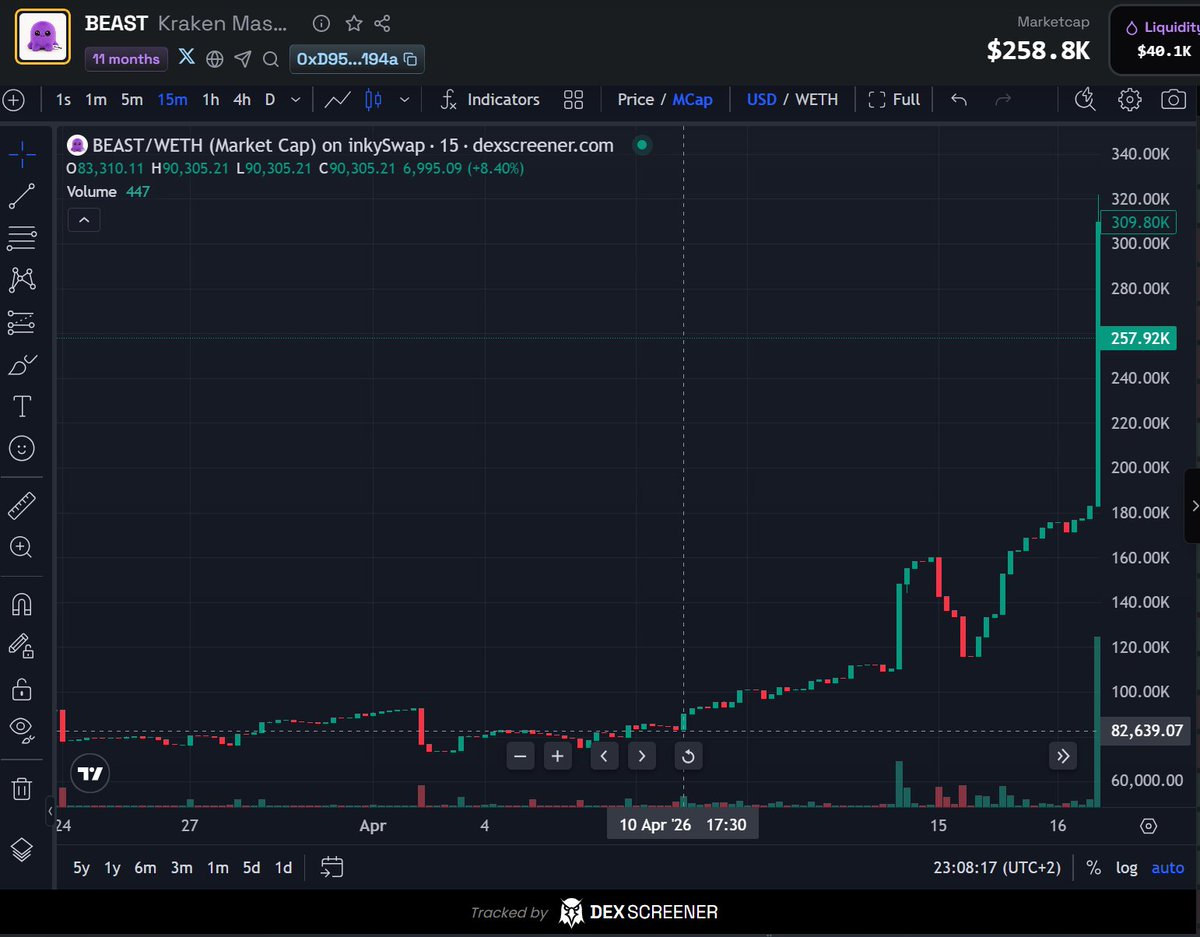Select the ruler measure tool

[x=22, y=506]
